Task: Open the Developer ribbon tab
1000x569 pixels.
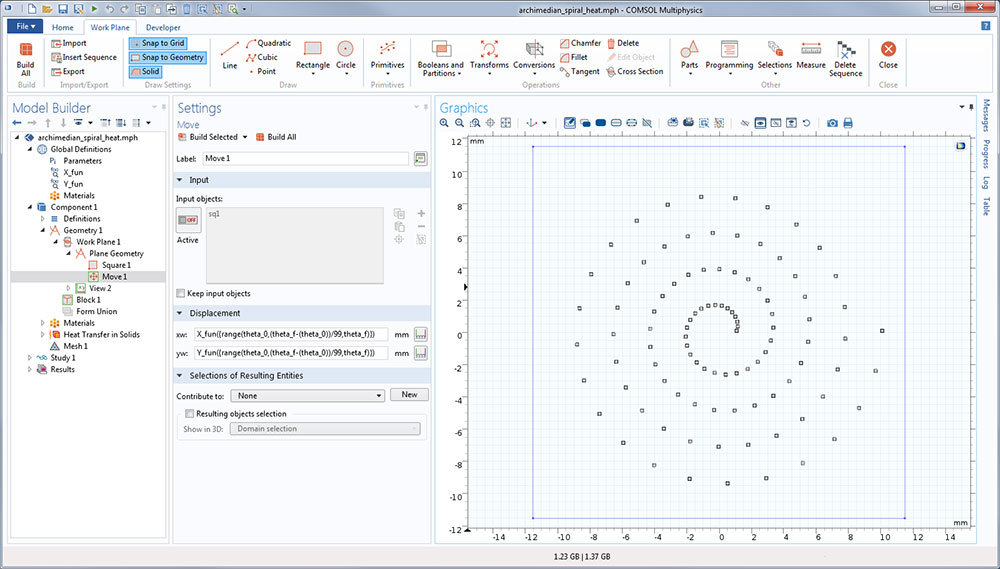Action: click(x=163, y=27)
